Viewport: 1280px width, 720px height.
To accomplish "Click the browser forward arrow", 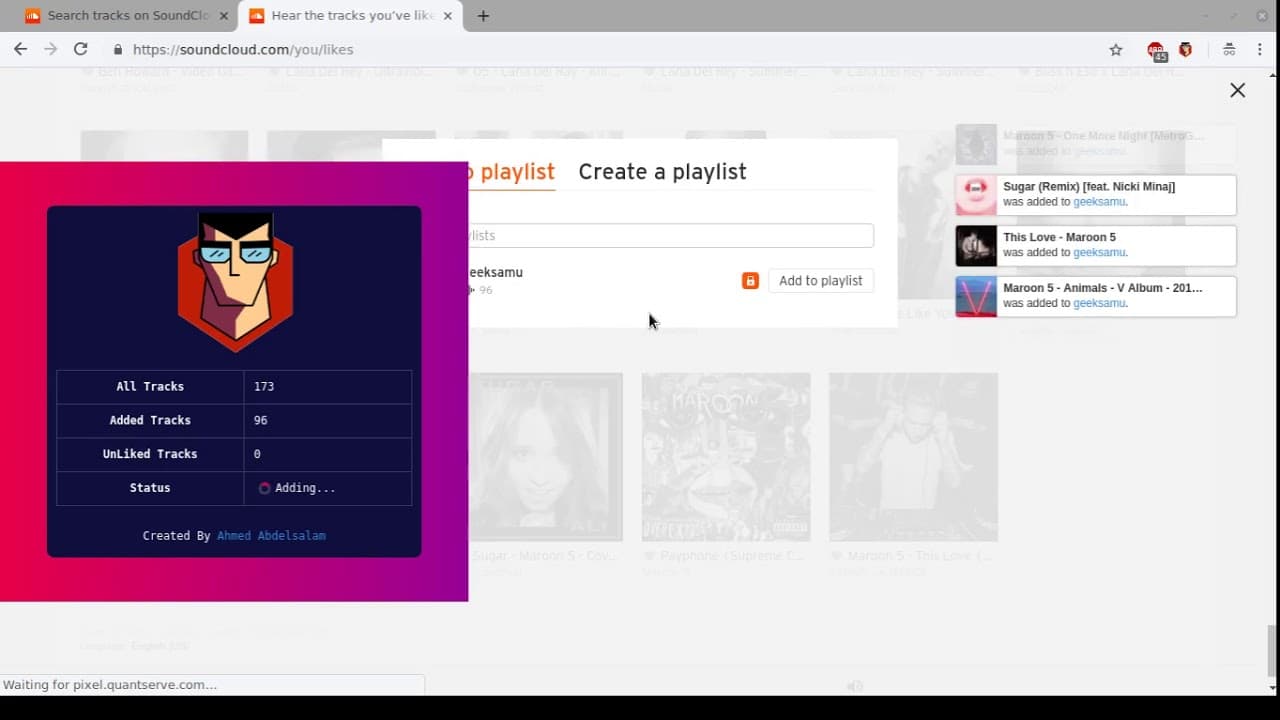I will pyautogui.click(x=50, y=49).
